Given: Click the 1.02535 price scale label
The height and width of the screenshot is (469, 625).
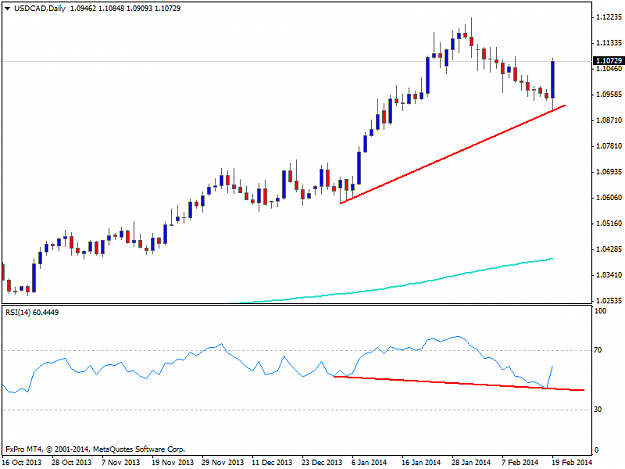Looking at the screenshot, I should pos(609,301).
